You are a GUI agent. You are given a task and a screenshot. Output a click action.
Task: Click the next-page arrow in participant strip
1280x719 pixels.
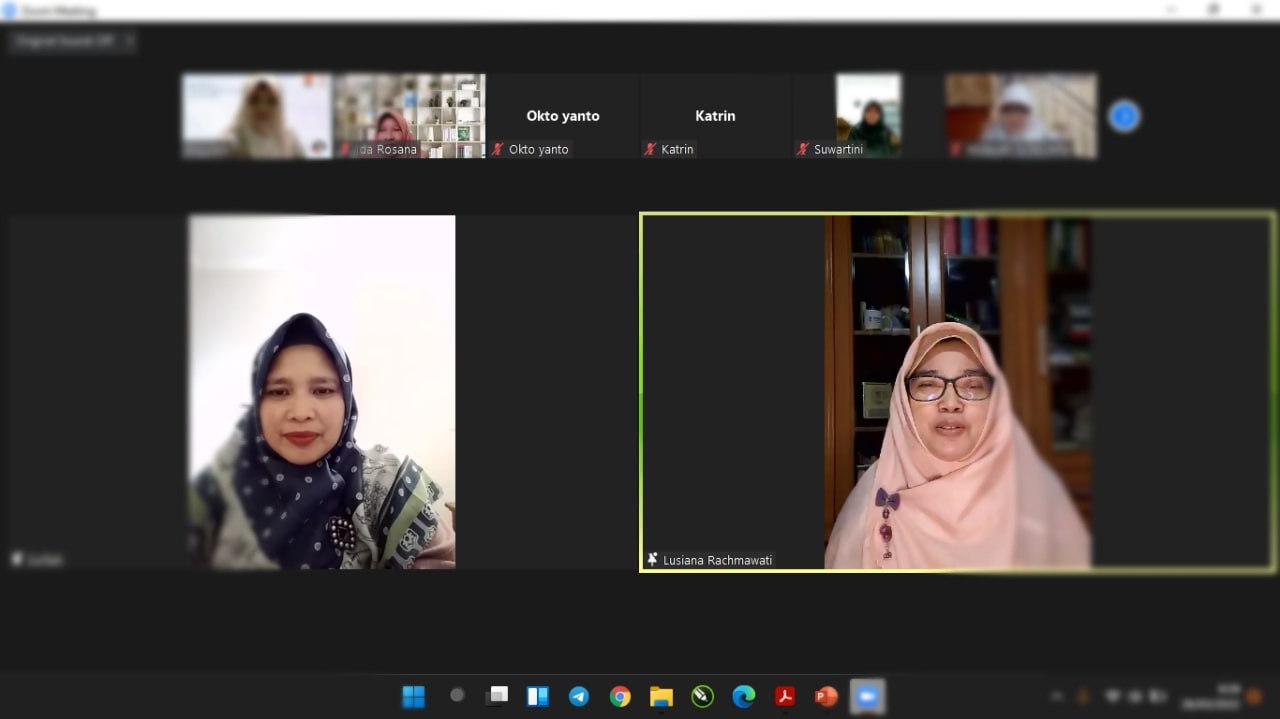pos(1124,116)
